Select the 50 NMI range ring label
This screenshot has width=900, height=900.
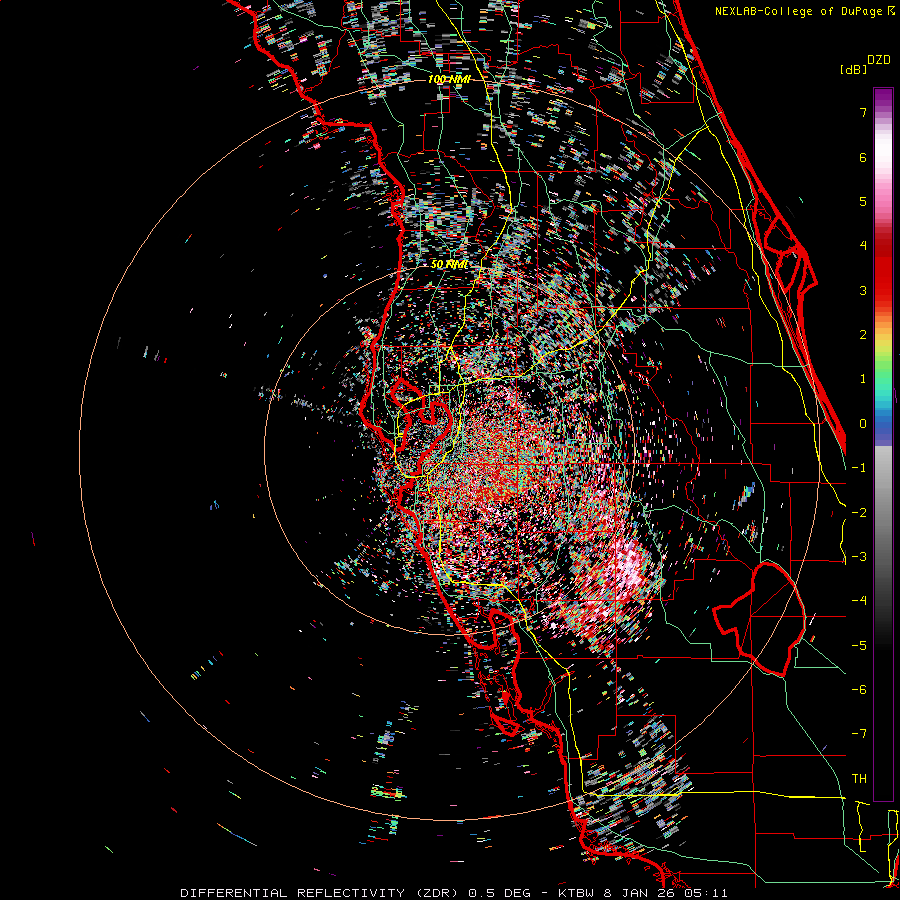449,264
